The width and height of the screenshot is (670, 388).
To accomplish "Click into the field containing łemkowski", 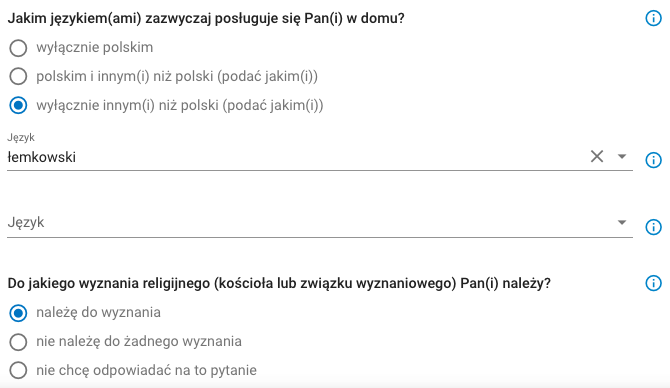I will [297, 157].
